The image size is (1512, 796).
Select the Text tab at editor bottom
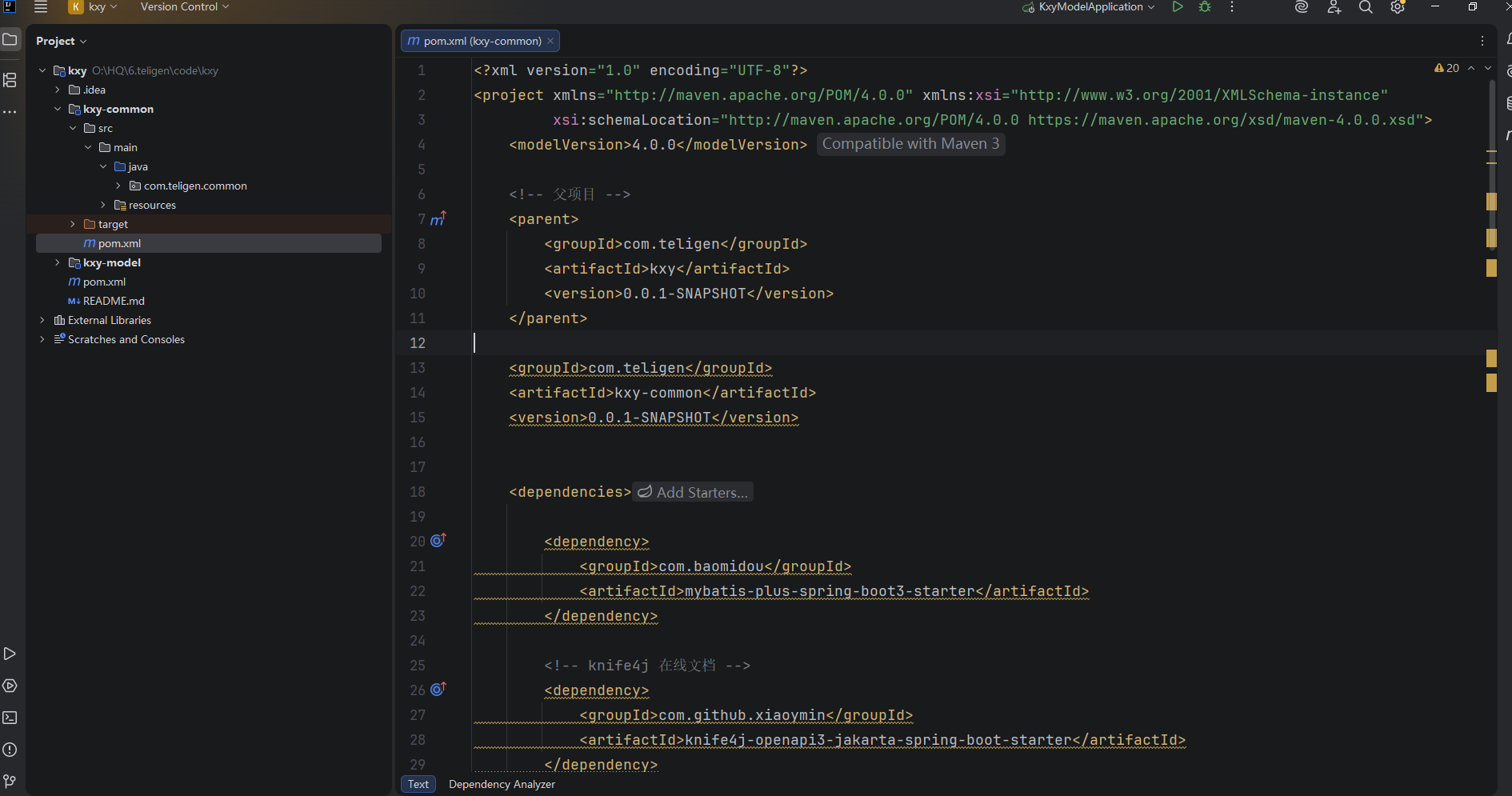point(418,784)
